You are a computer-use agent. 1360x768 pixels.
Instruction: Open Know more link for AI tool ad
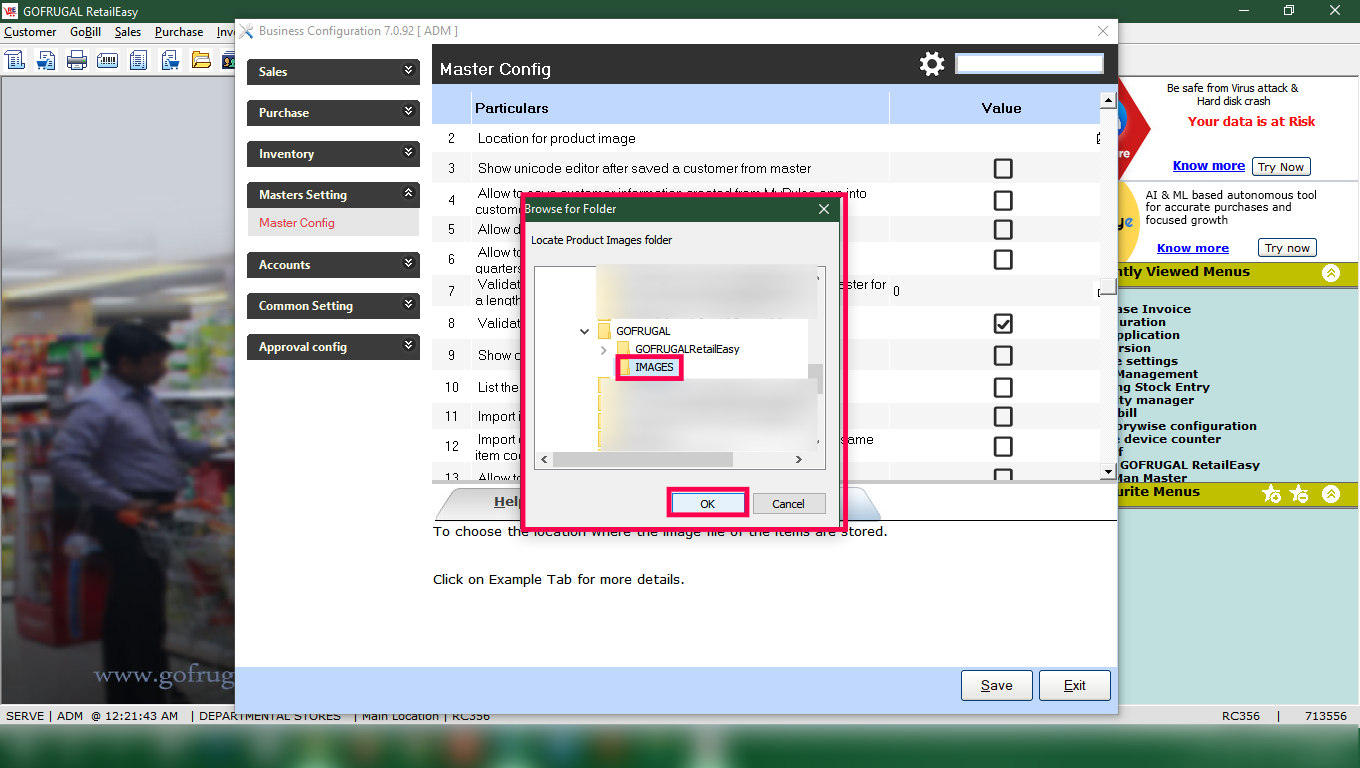coord(1193,248)
